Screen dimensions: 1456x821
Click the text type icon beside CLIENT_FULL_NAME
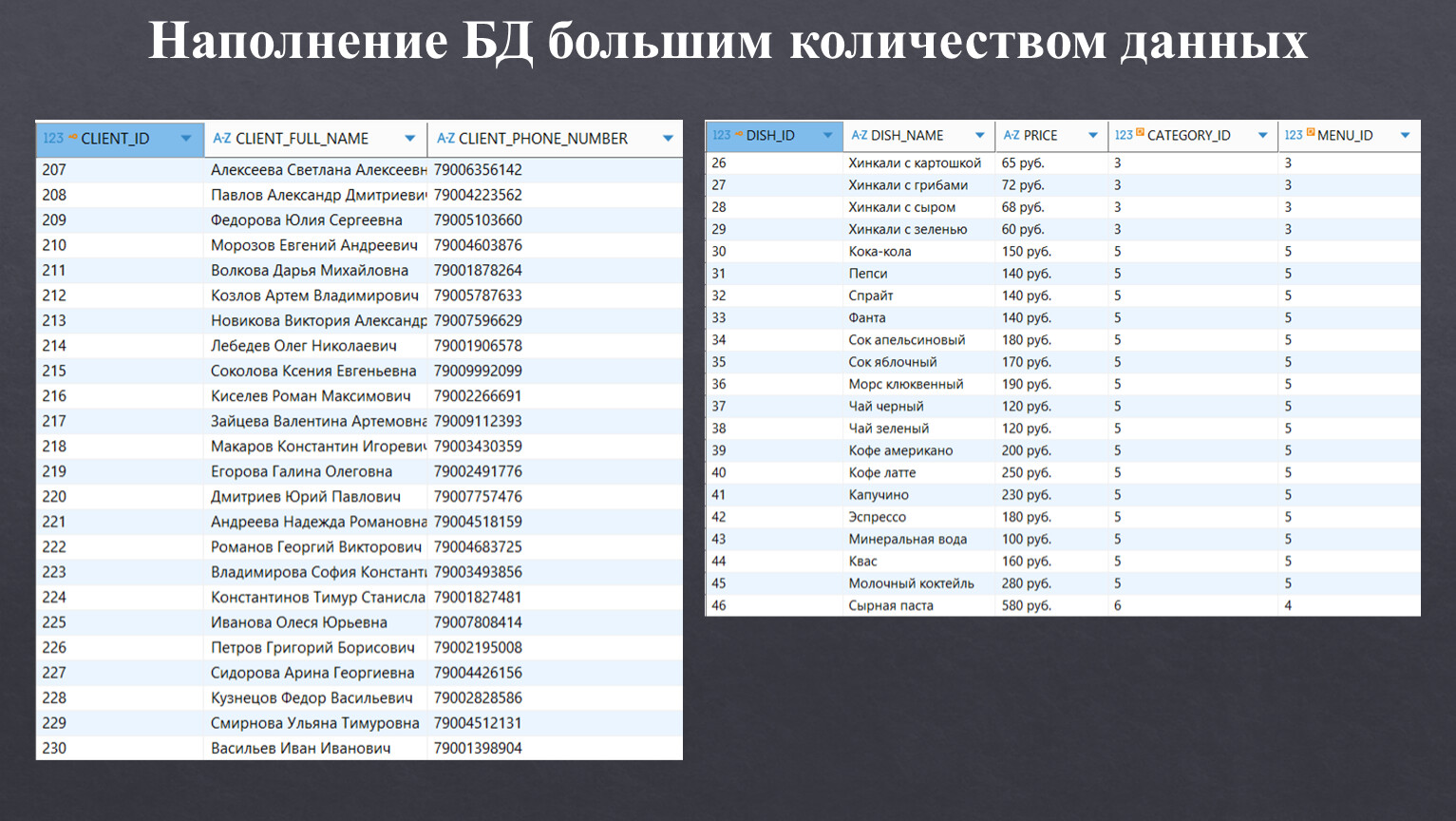click(x=221, y=139)
